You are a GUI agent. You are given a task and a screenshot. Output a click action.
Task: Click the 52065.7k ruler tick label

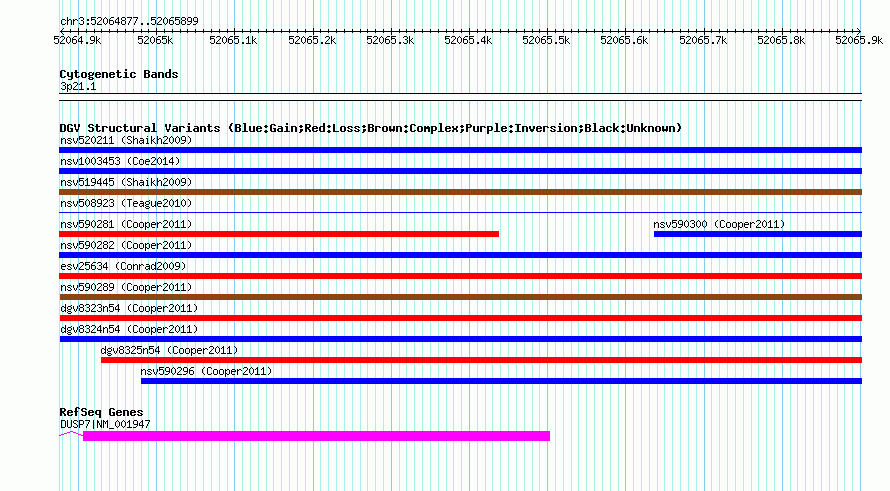click(703, 40)
